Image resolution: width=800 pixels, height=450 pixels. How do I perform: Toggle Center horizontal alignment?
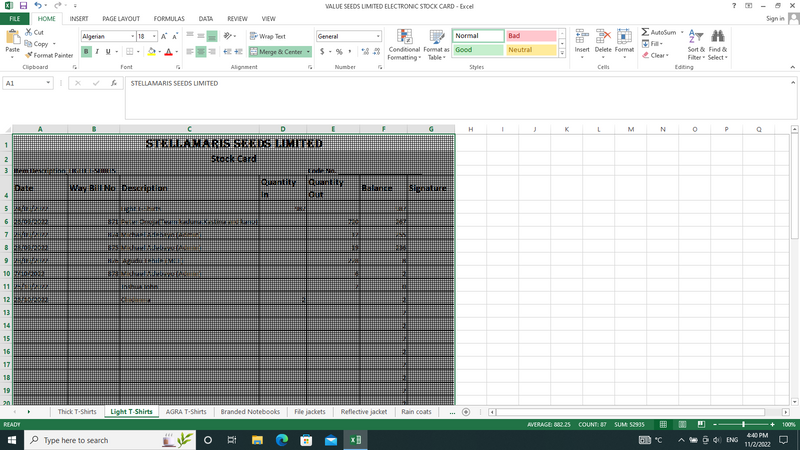[201, 52]
